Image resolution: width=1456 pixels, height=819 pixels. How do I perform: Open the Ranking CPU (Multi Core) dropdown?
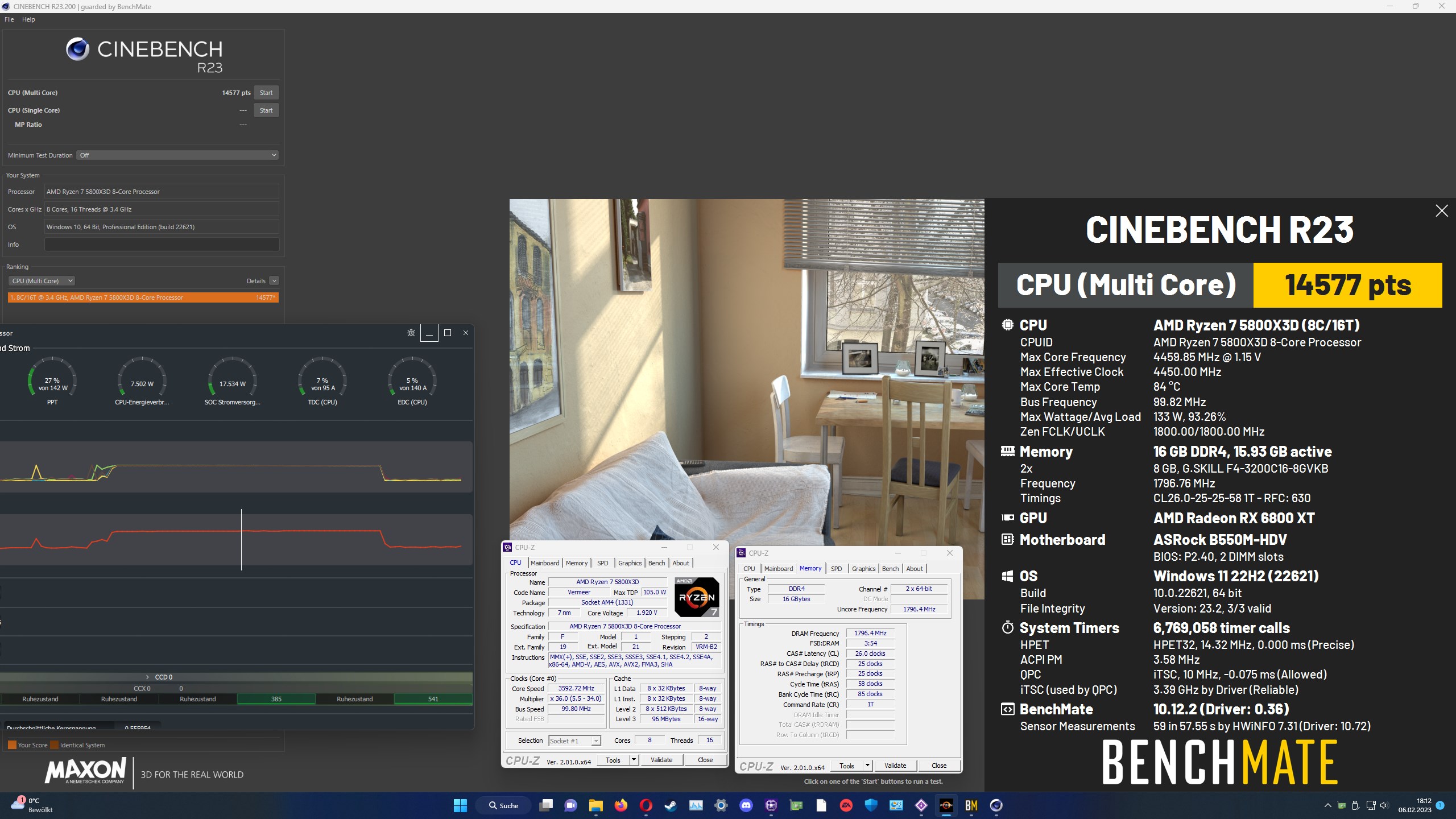pyautogui.click(x=42, y=281)
